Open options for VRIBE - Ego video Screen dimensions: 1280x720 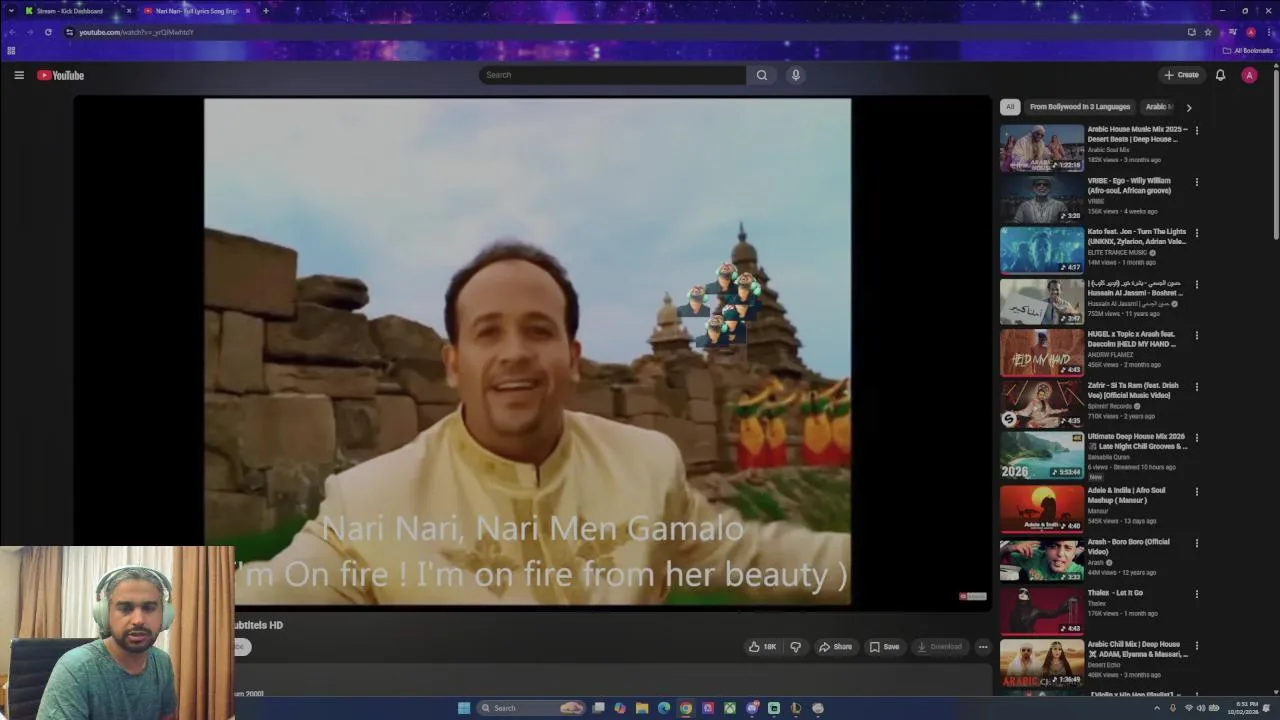click(1196, 182)
